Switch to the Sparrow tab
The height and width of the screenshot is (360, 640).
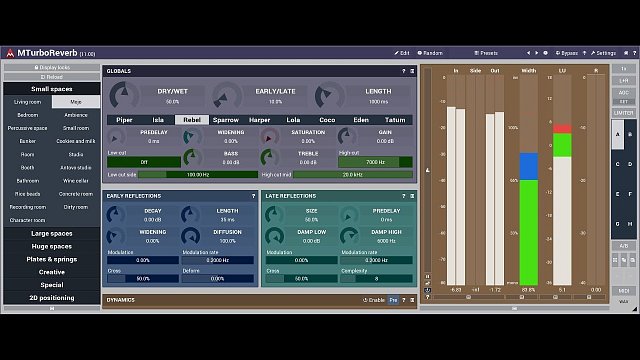(226, 120)
